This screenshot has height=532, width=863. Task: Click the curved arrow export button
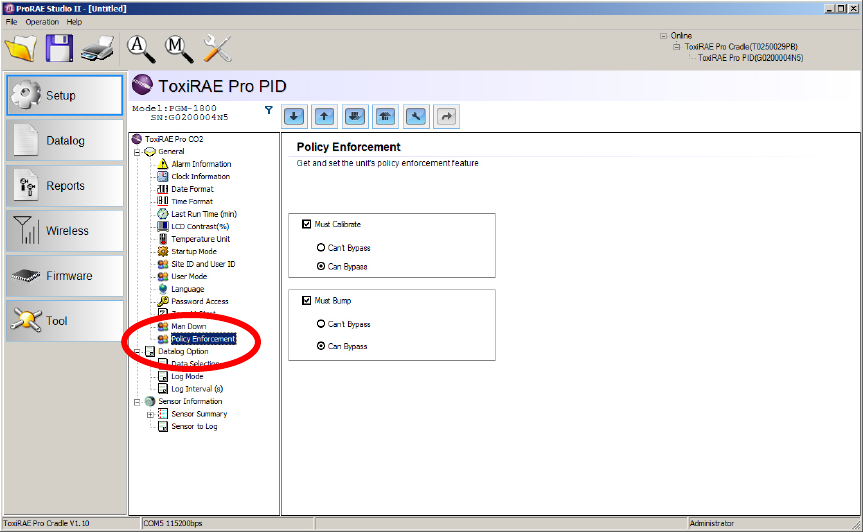(x=446, y=116)
